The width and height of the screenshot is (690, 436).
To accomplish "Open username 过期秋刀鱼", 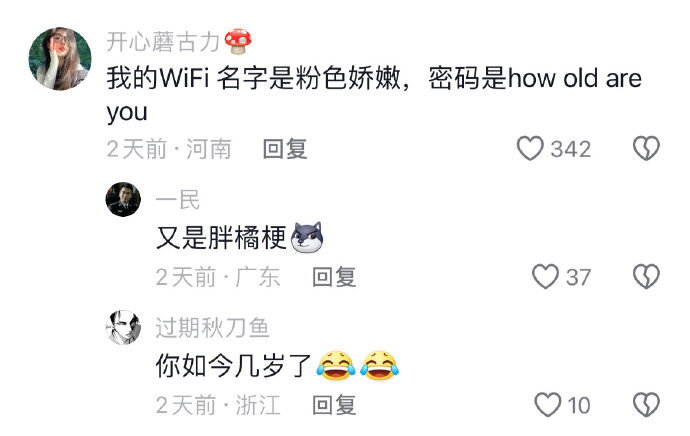I will [212, 328].
